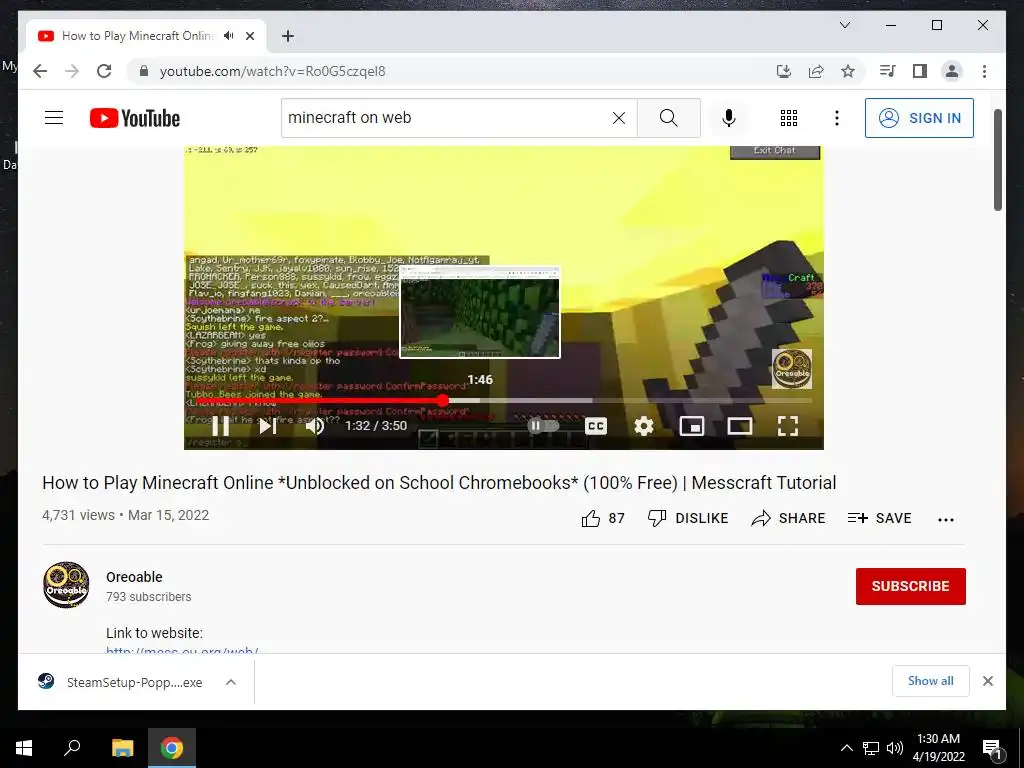Share the video
This screenshot has width=1024, height=768.
tap(788, 519)
